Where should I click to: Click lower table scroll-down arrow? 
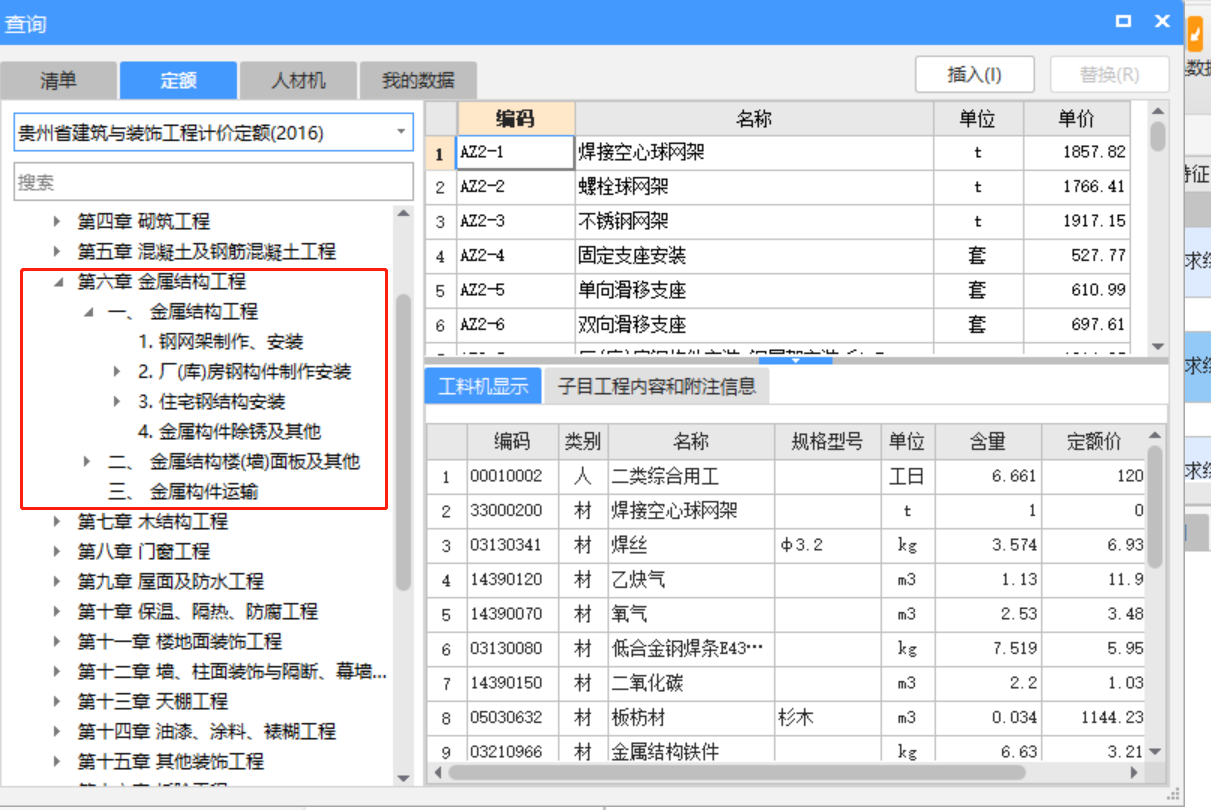[x=1156, y=751]
